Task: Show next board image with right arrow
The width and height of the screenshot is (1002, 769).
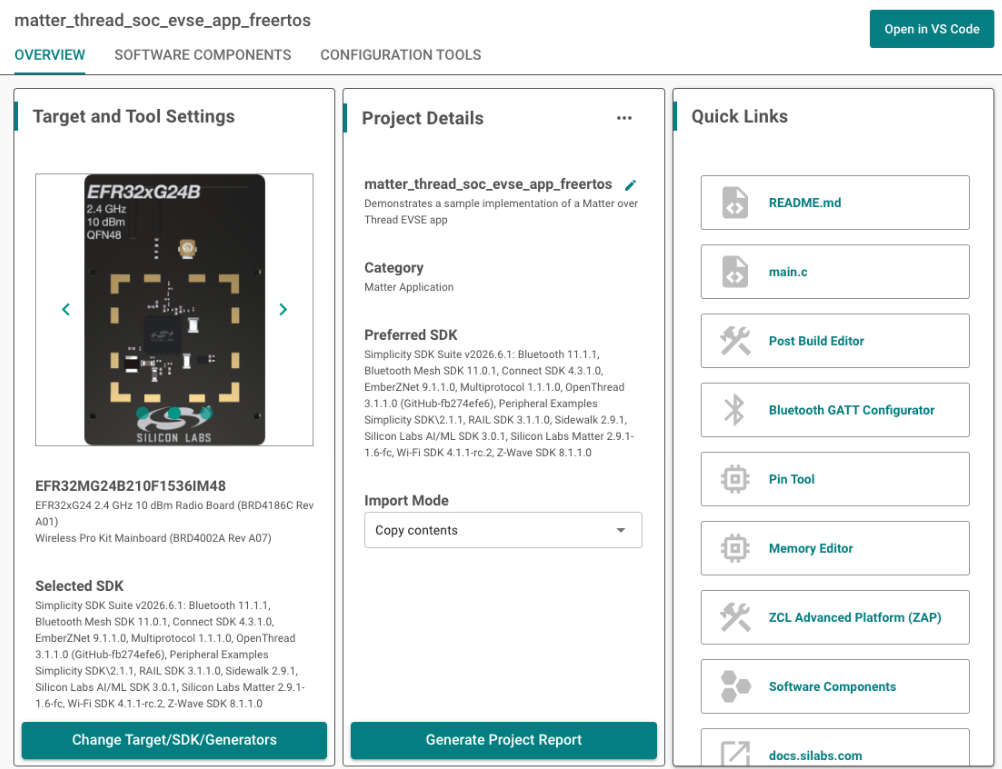Action: pyautogui.click(x=283, y=309)
